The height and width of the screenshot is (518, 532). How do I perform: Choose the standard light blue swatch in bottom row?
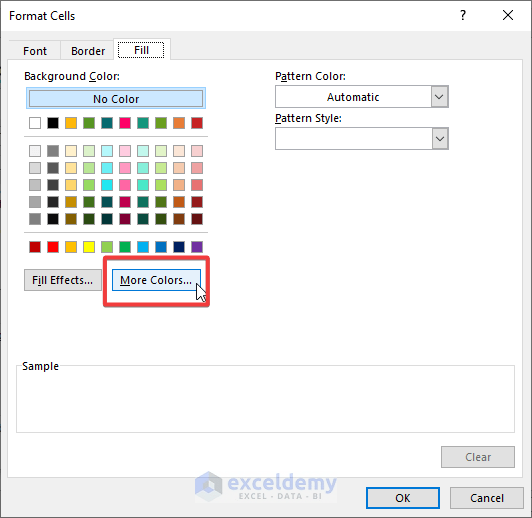pos(143,247)
